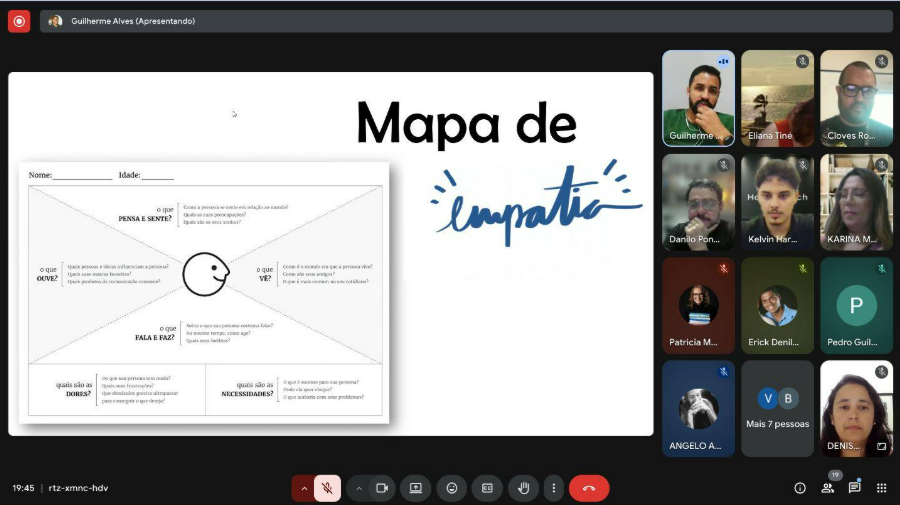Toggle the camera on or off

pyautogui.click(x=381, y=488)
